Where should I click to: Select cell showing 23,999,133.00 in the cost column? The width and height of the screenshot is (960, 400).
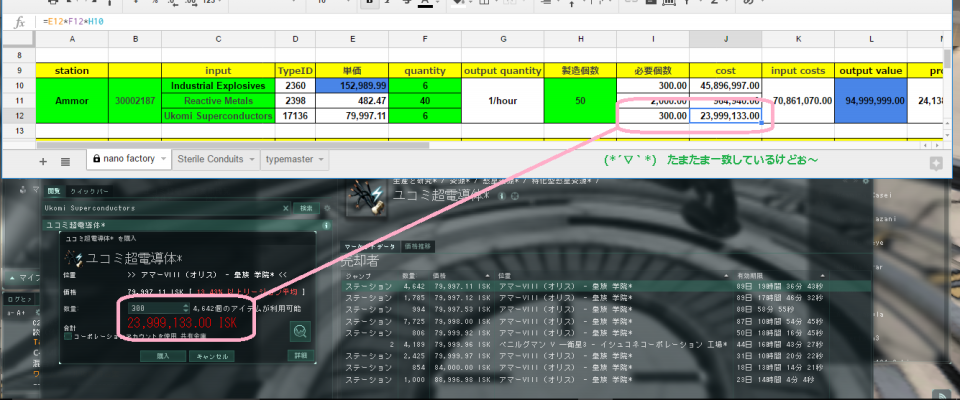pos(726,116)
